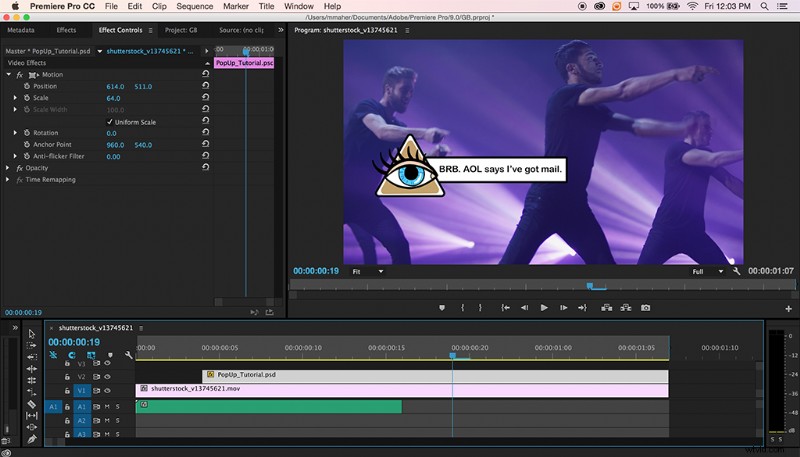Toggle Linked Selection in Timeline
This screenshot has height=457, width=800.
(x=91, y=354)
